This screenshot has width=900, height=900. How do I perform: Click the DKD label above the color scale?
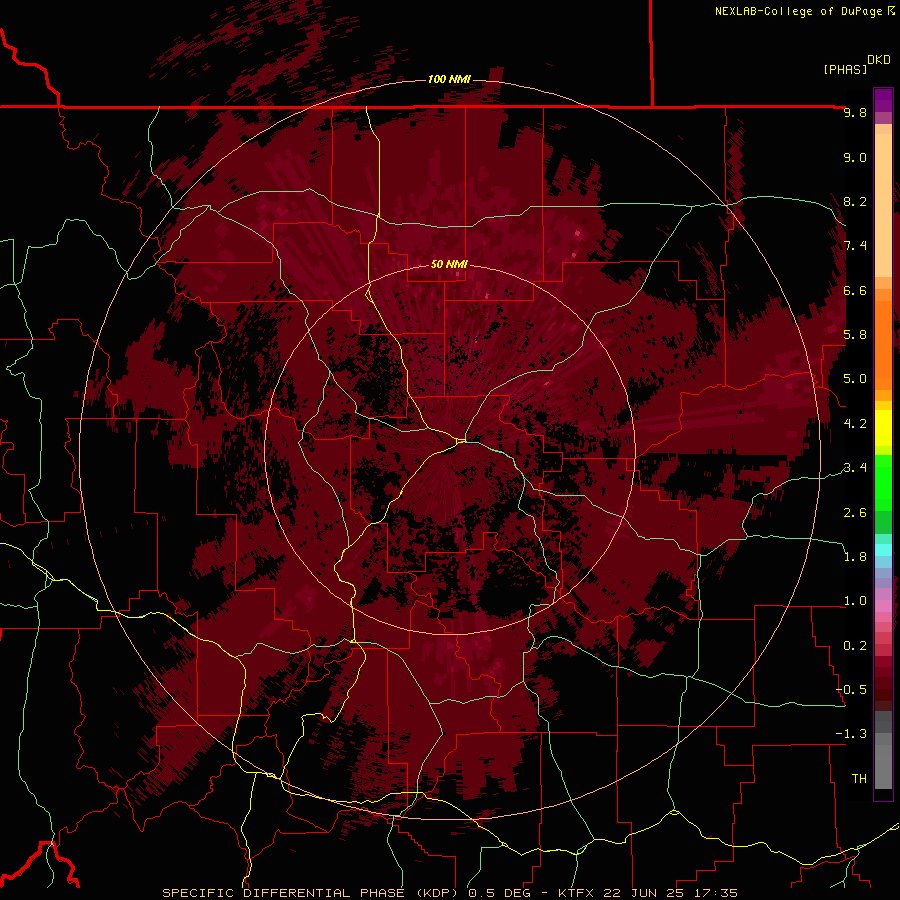pos(879,60)
